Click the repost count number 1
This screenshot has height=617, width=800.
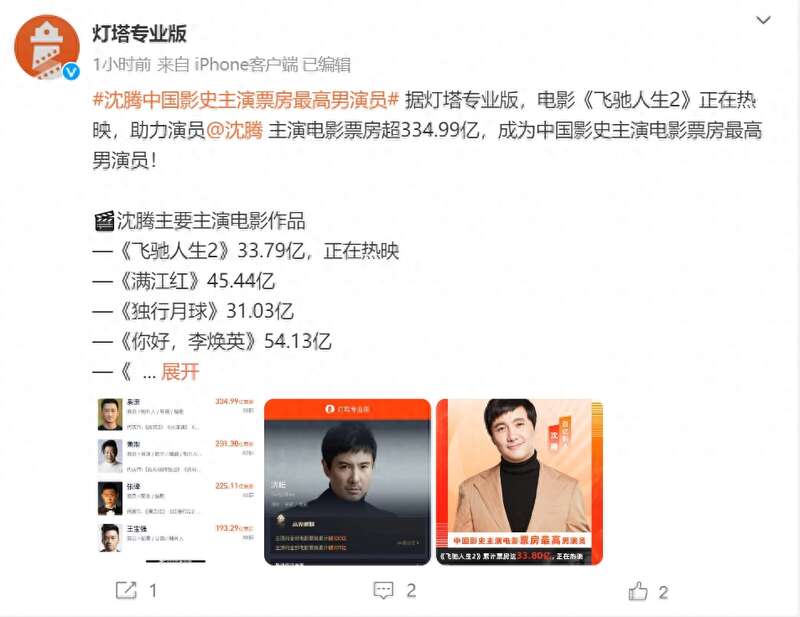point(153,591)
